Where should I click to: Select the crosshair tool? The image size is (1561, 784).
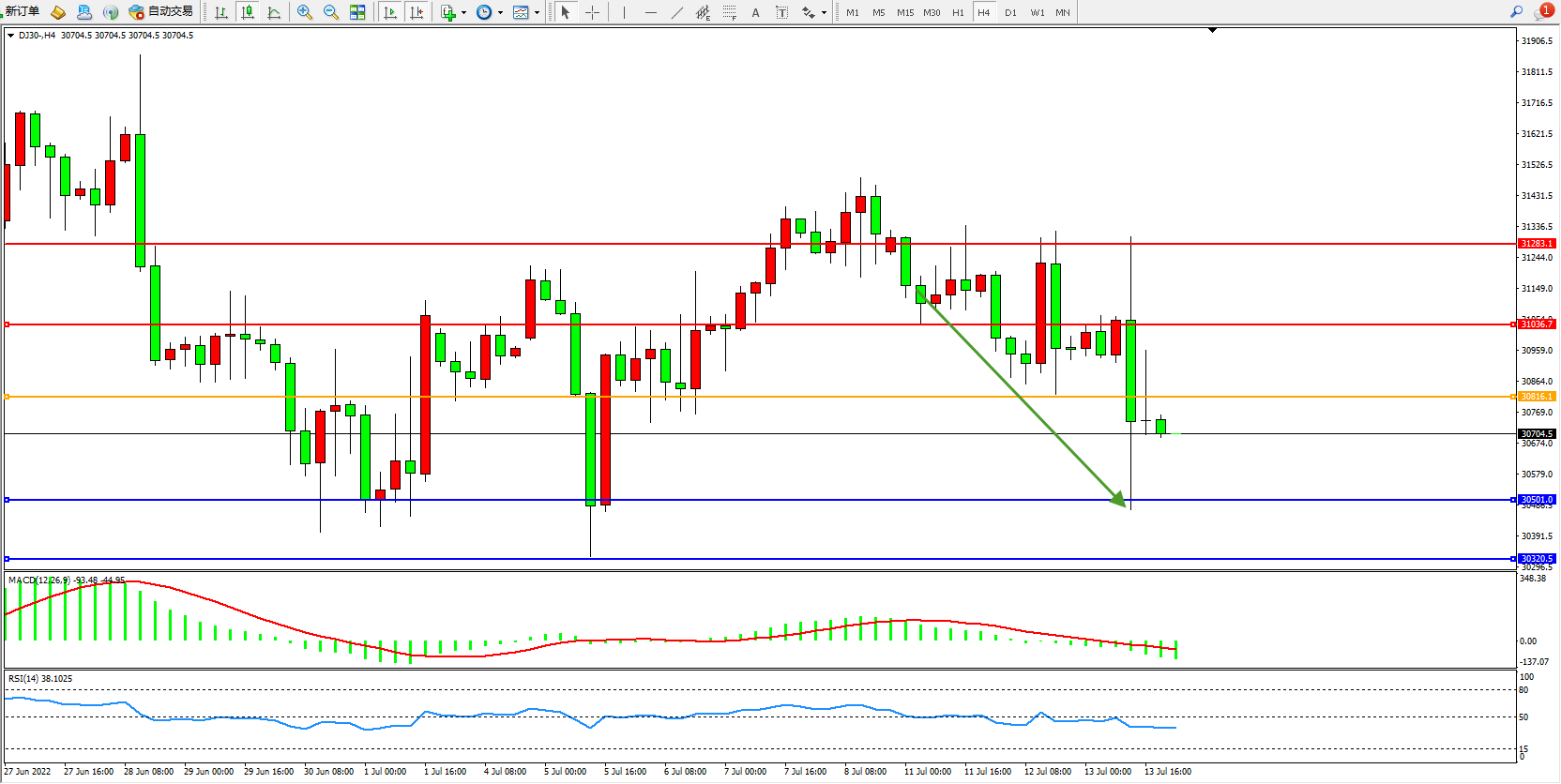tap(593, 12)
